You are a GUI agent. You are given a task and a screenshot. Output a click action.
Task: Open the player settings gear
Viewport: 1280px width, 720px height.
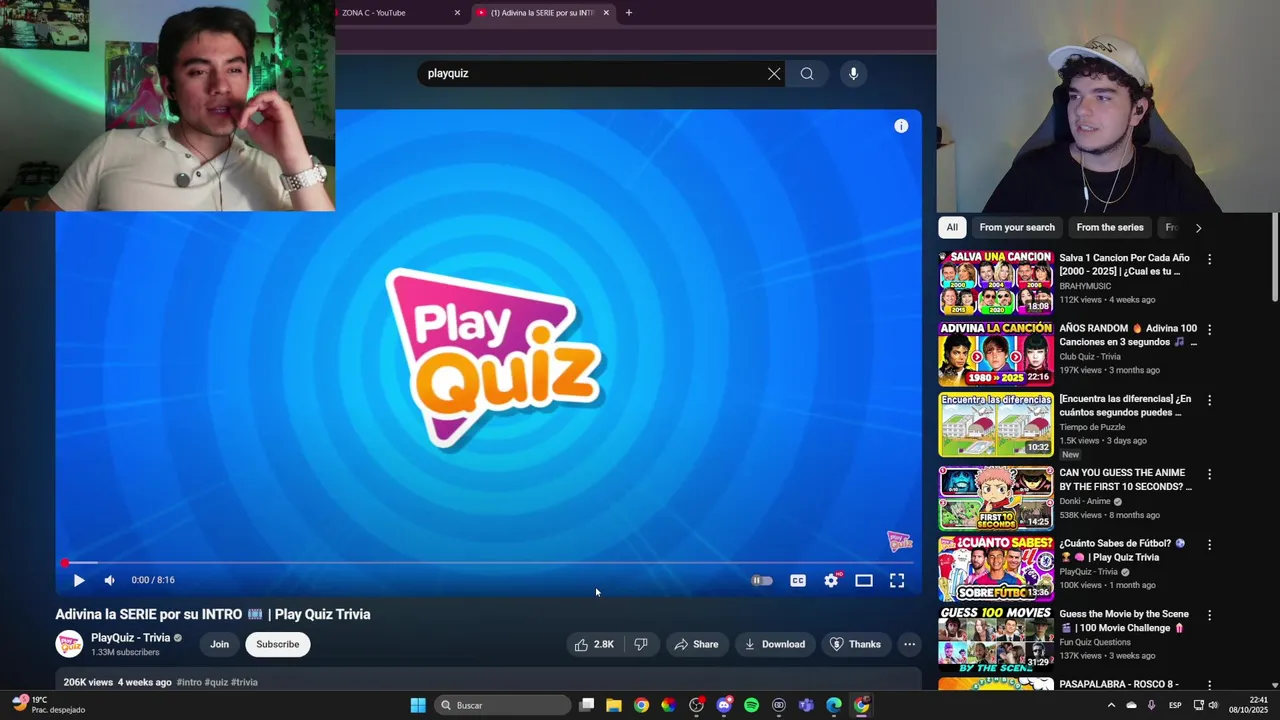point(831,580)
